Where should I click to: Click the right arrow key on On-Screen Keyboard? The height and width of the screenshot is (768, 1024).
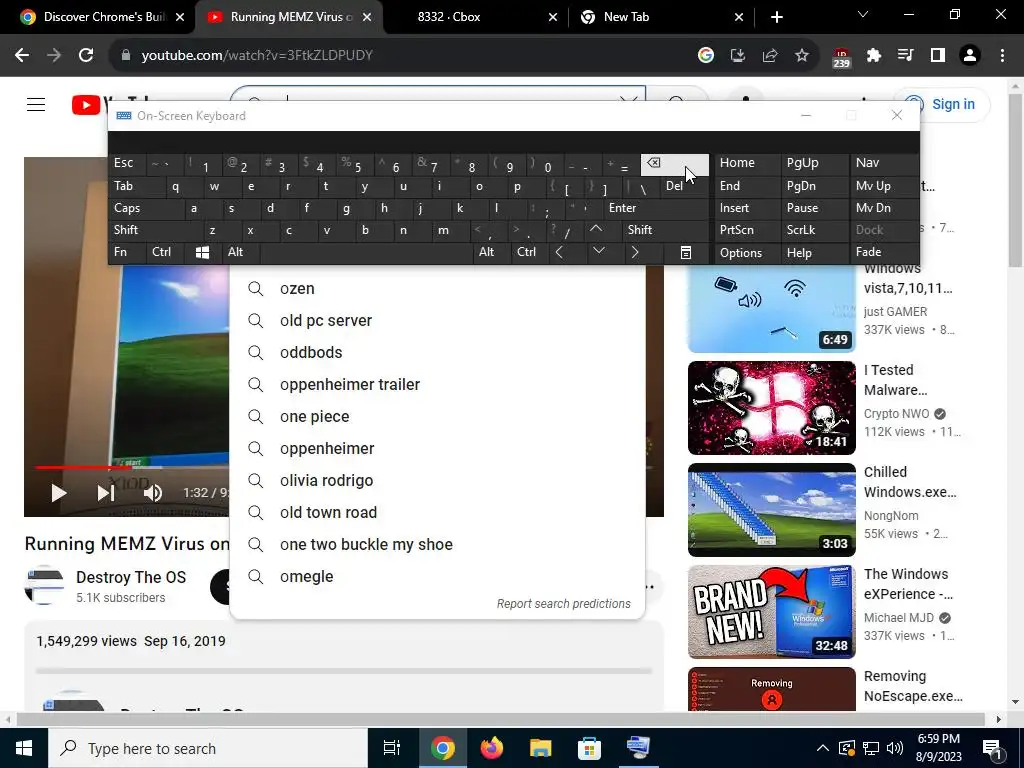(x=635, y=253)
